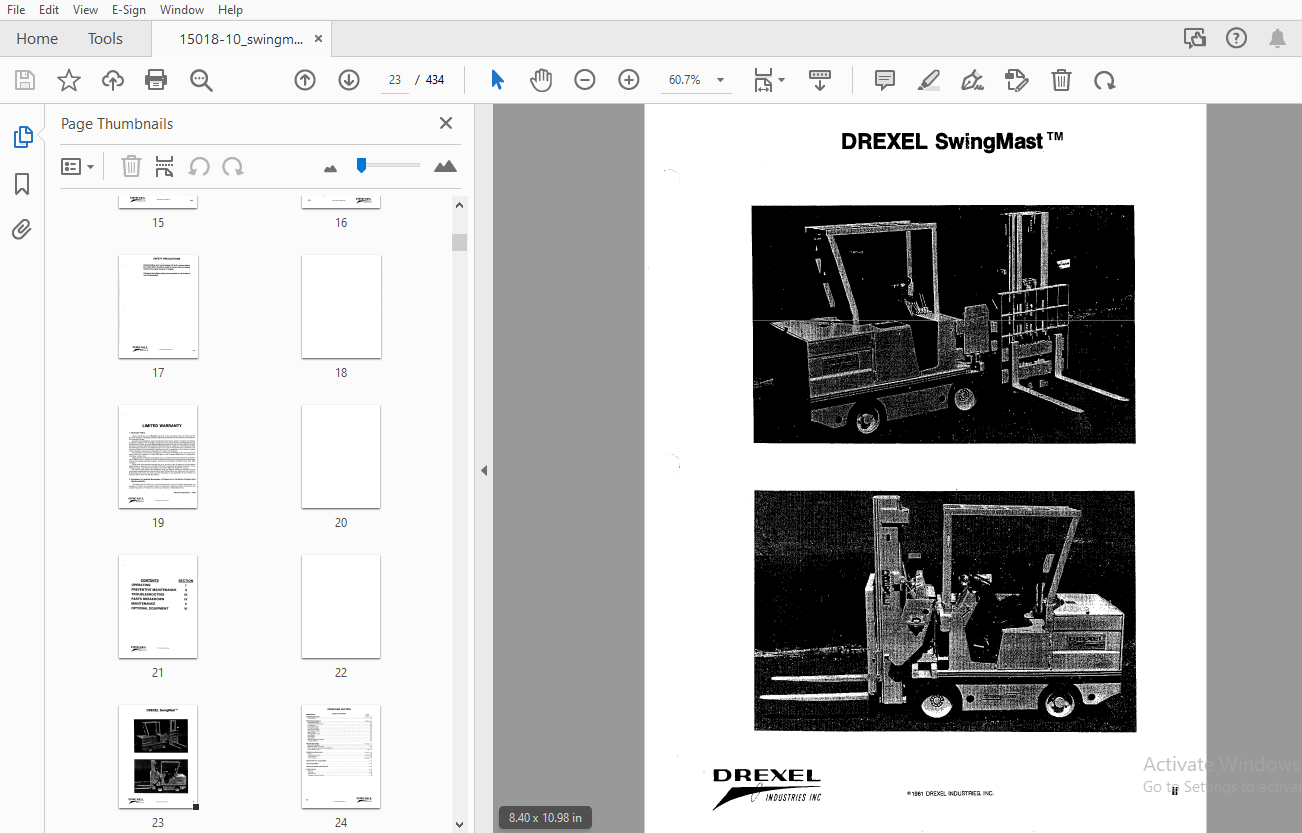1302x833 pixels.
Task: Open the Help menu
Action: [230, 10]
